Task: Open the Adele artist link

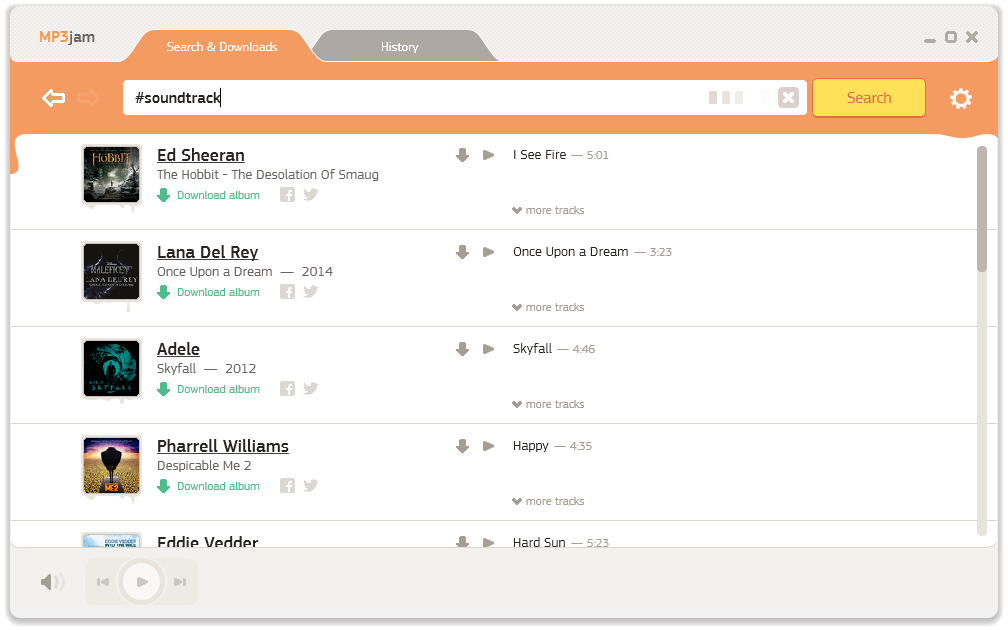Action: (x=178, y=350)
